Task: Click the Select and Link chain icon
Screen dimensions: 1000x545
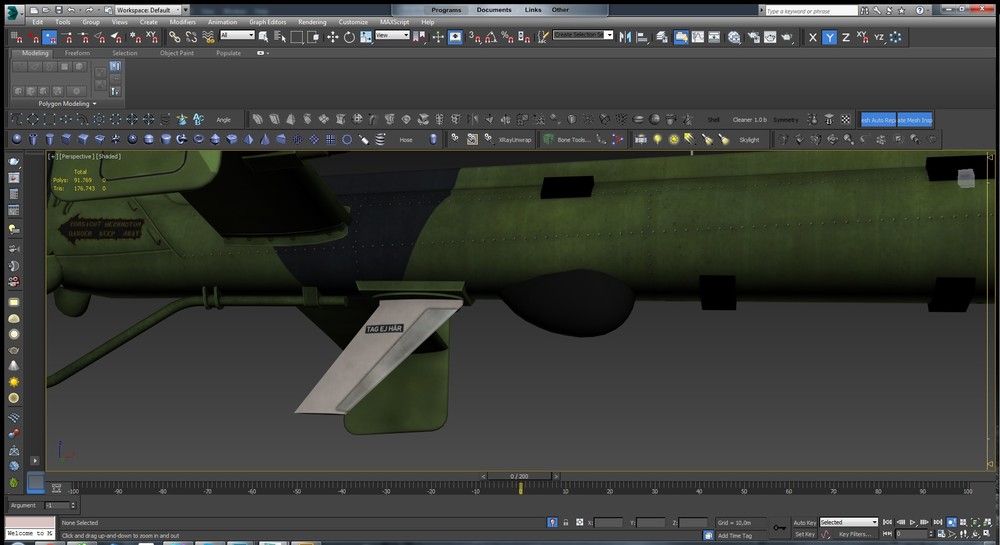Action: 174,37
